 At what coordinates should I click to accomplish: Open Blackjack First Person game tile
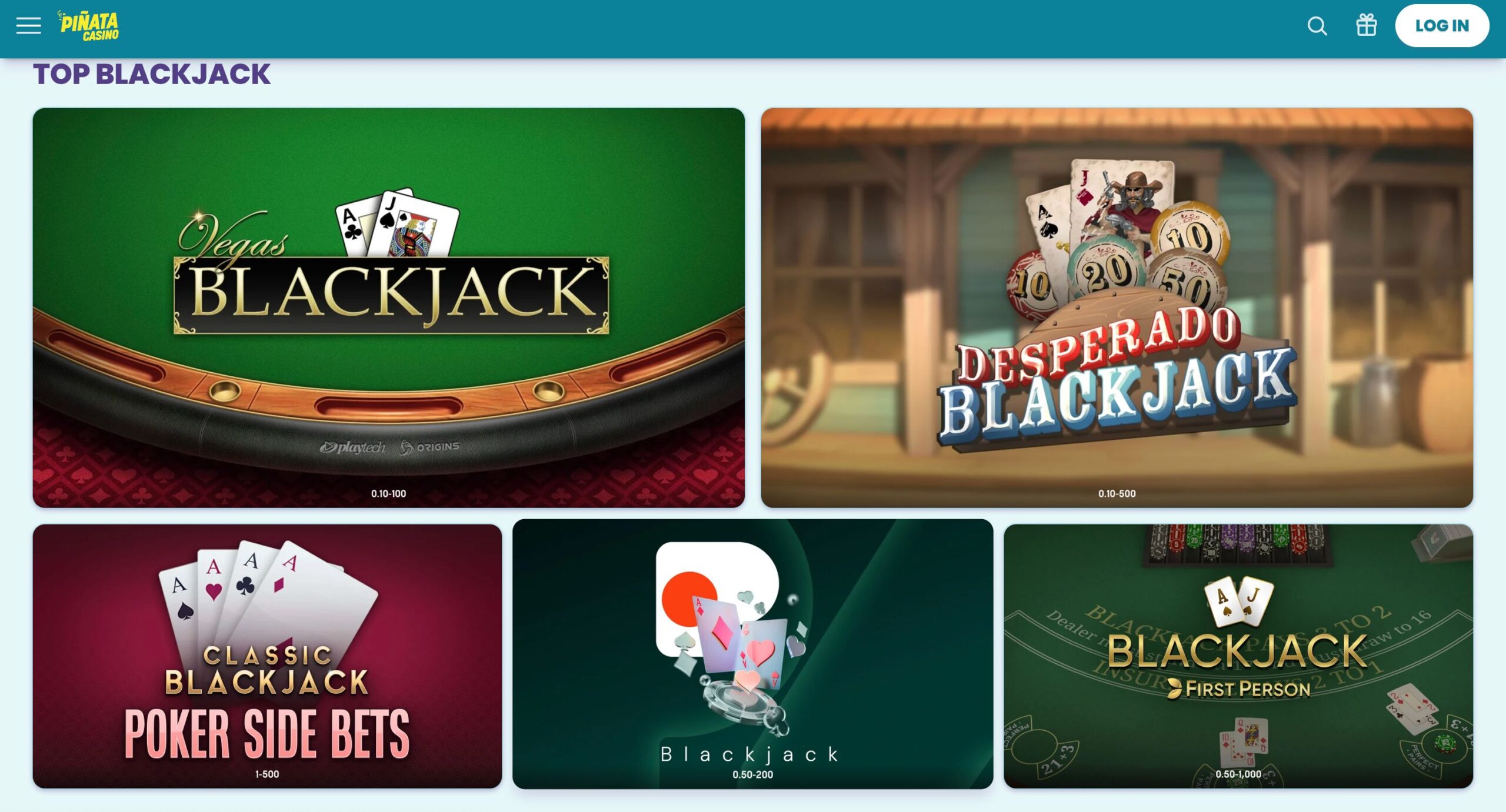pos(1238,656)
